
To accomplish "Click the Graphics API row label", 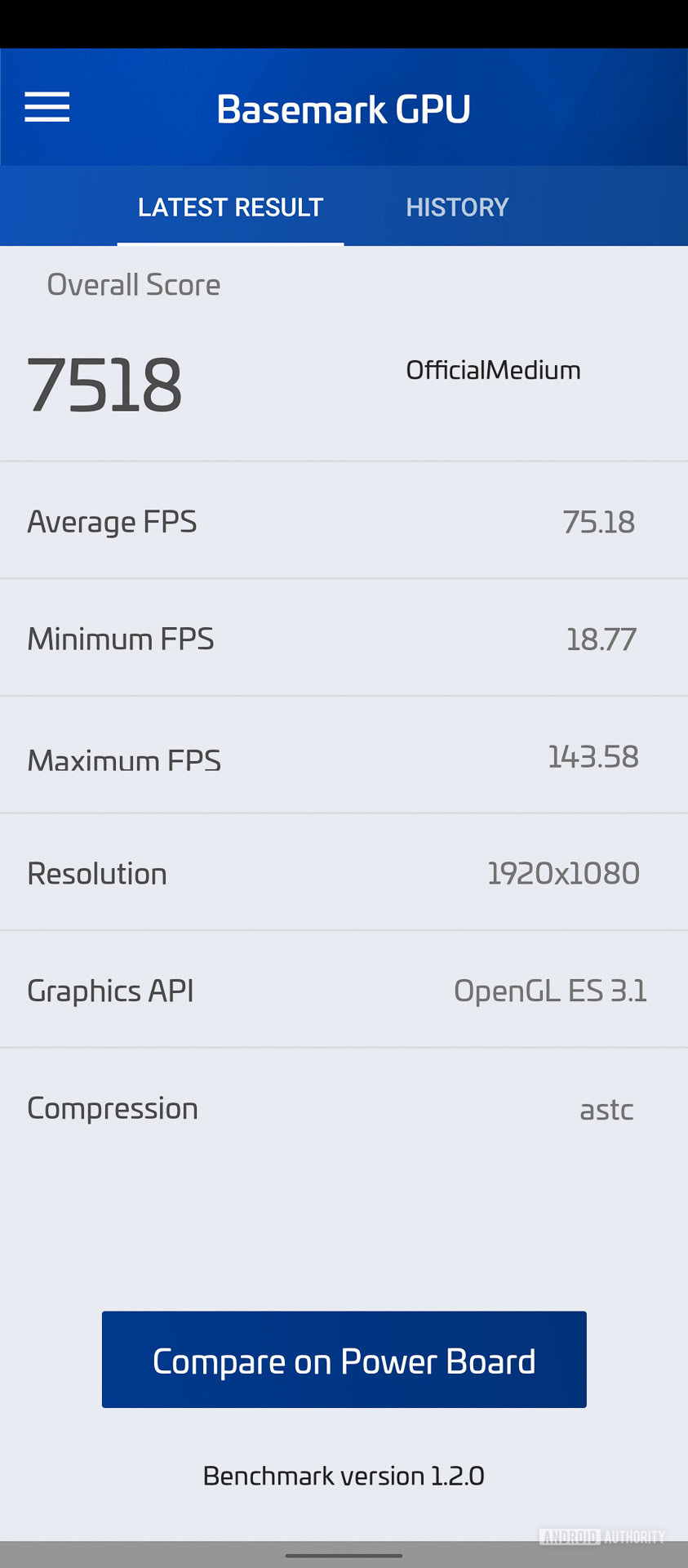I will tap(110, 991).
